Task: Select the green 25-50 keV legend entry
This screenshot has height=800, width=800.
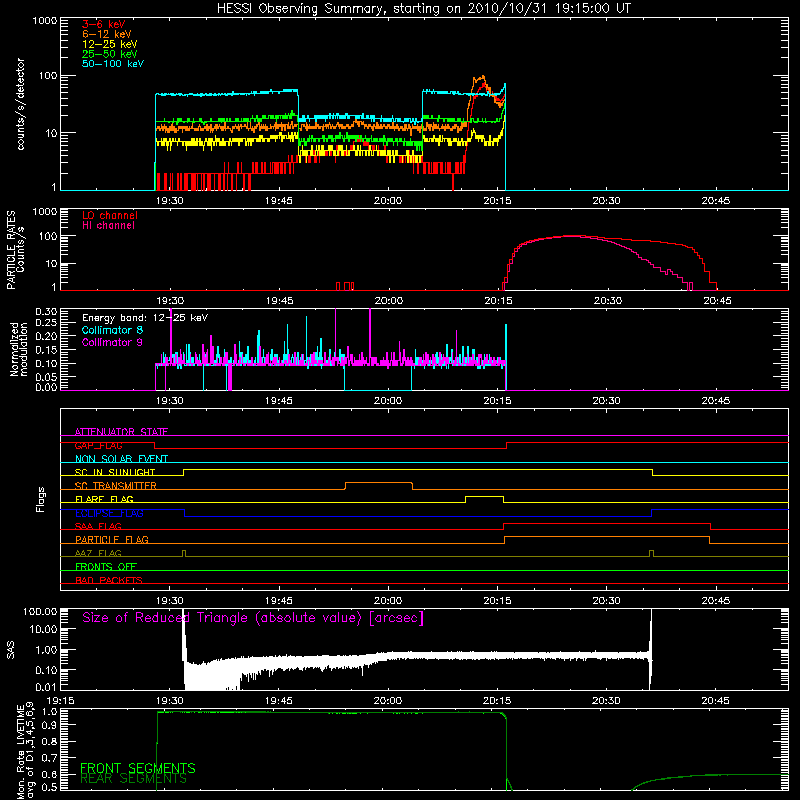Action: [110, 54]
